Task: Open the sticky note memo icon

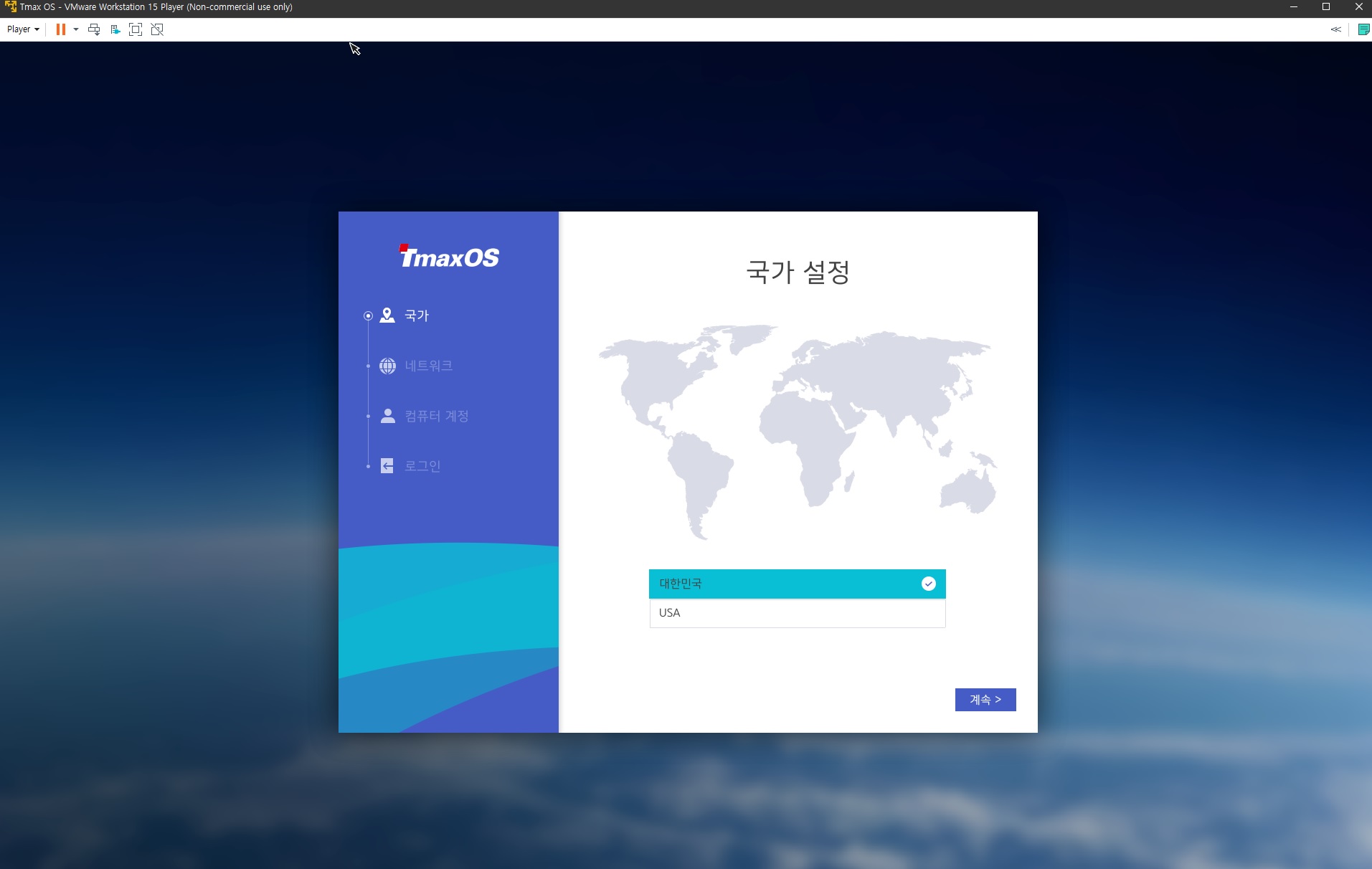Action: tap(1364, 29)
